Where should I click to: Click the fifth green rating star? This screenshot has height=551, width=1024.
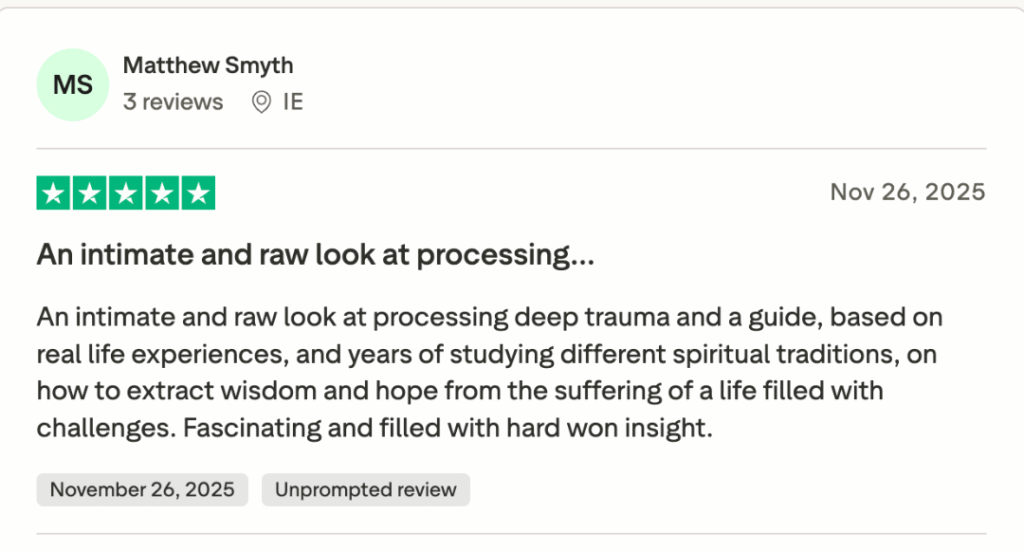click(198, 193)
